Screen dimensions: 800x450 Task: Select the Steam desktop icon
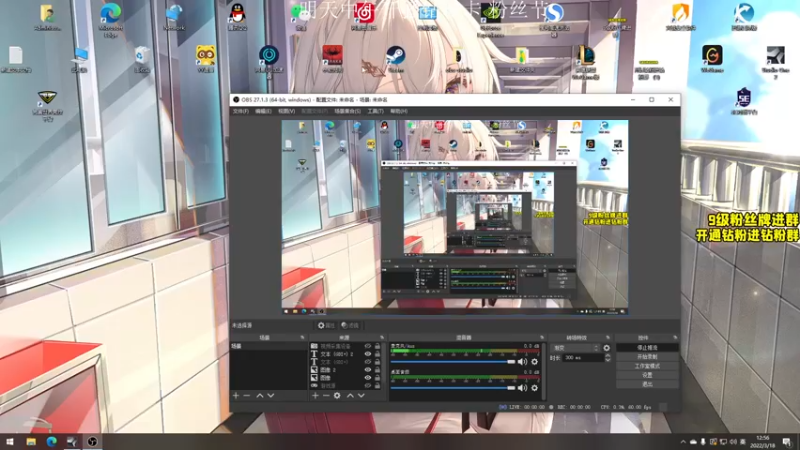click(395, 59)
